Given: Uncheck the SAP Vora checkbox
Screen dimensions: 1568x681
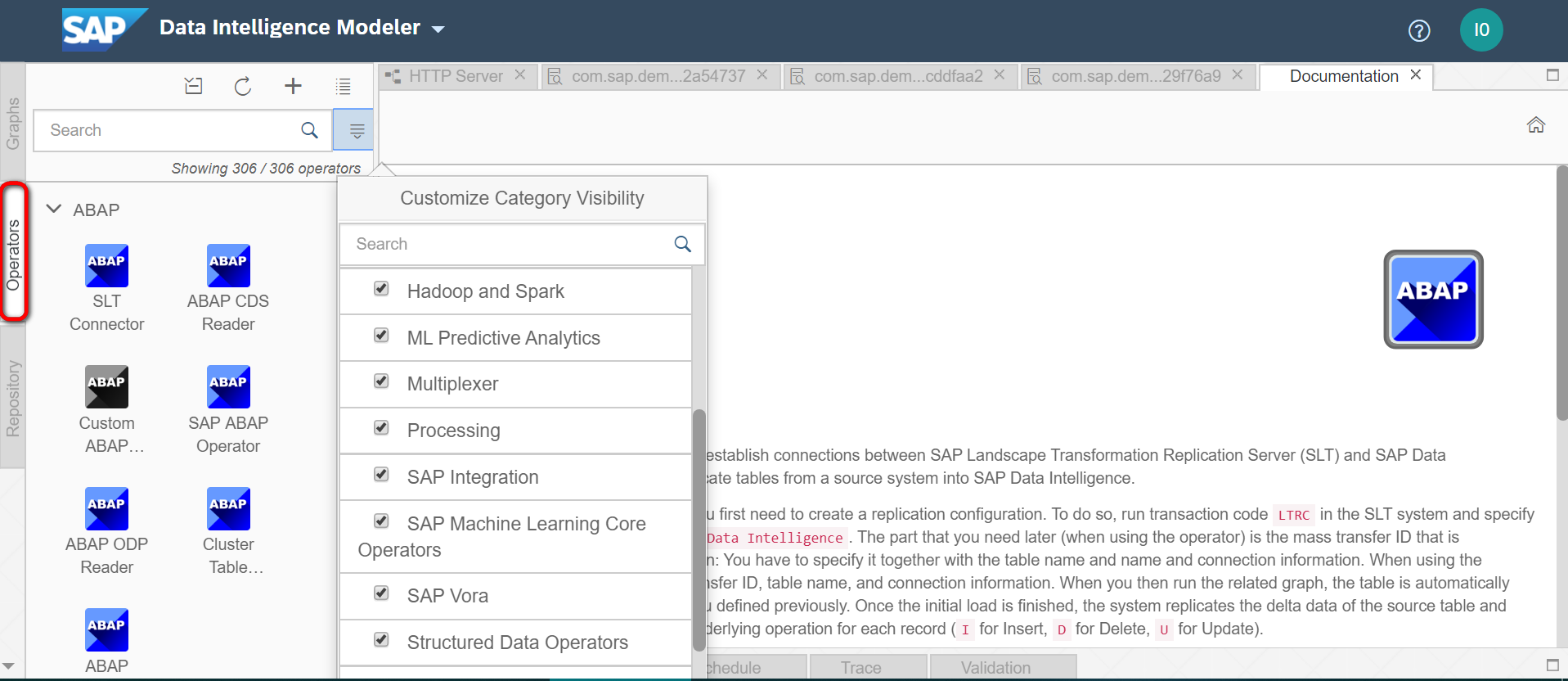Looking at the screenshot, I should coord(381,593).
